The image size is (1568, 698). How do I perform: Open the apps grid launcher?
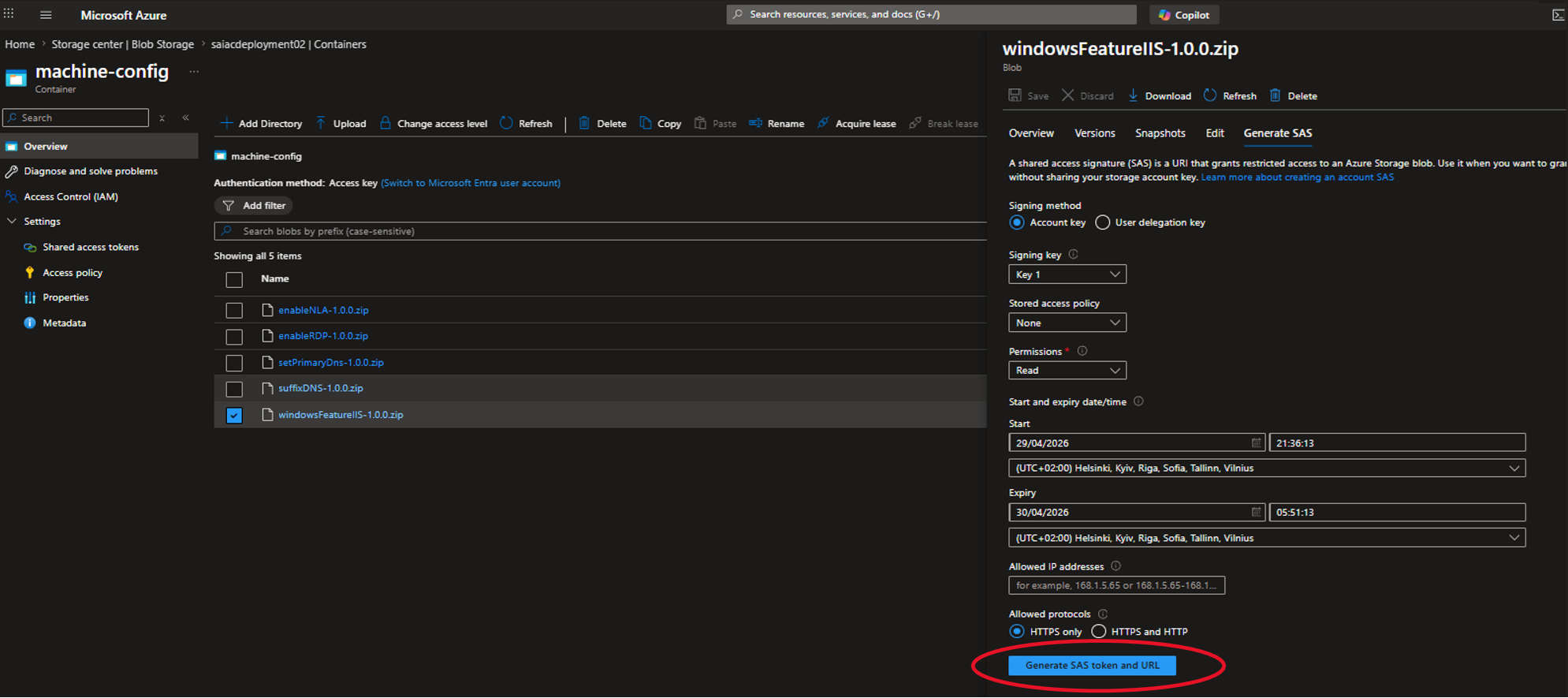(9, 13)
